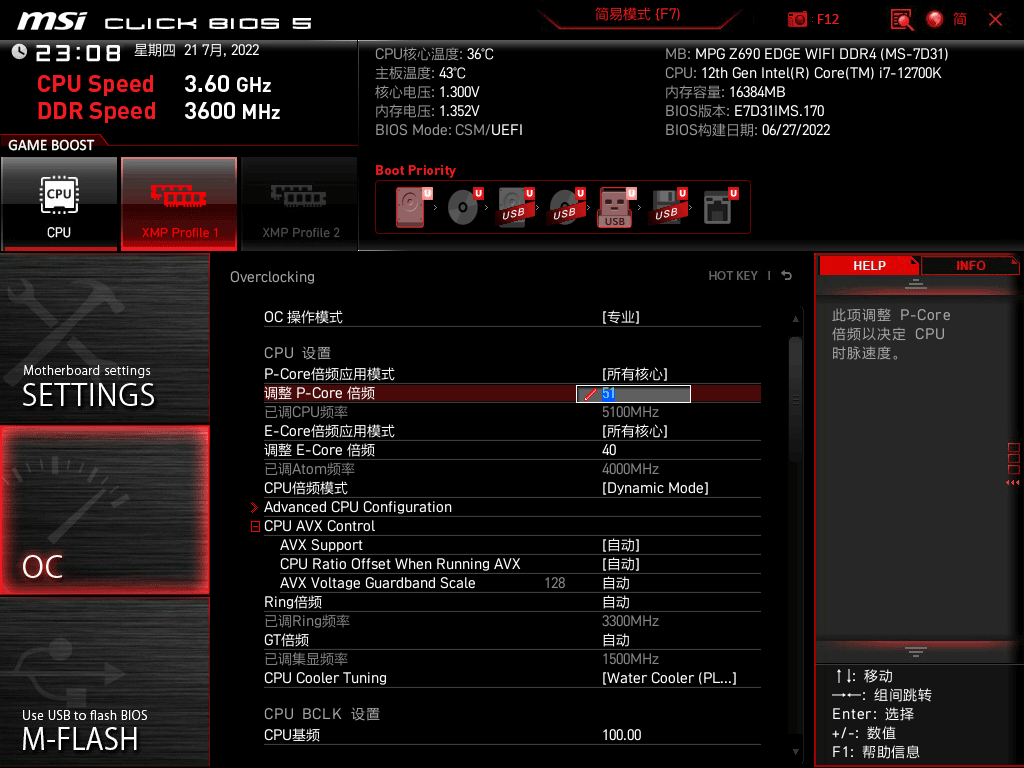1024x768 pixels.
Task: Click the help panel top collapse handle
Action: click(916, 283)
